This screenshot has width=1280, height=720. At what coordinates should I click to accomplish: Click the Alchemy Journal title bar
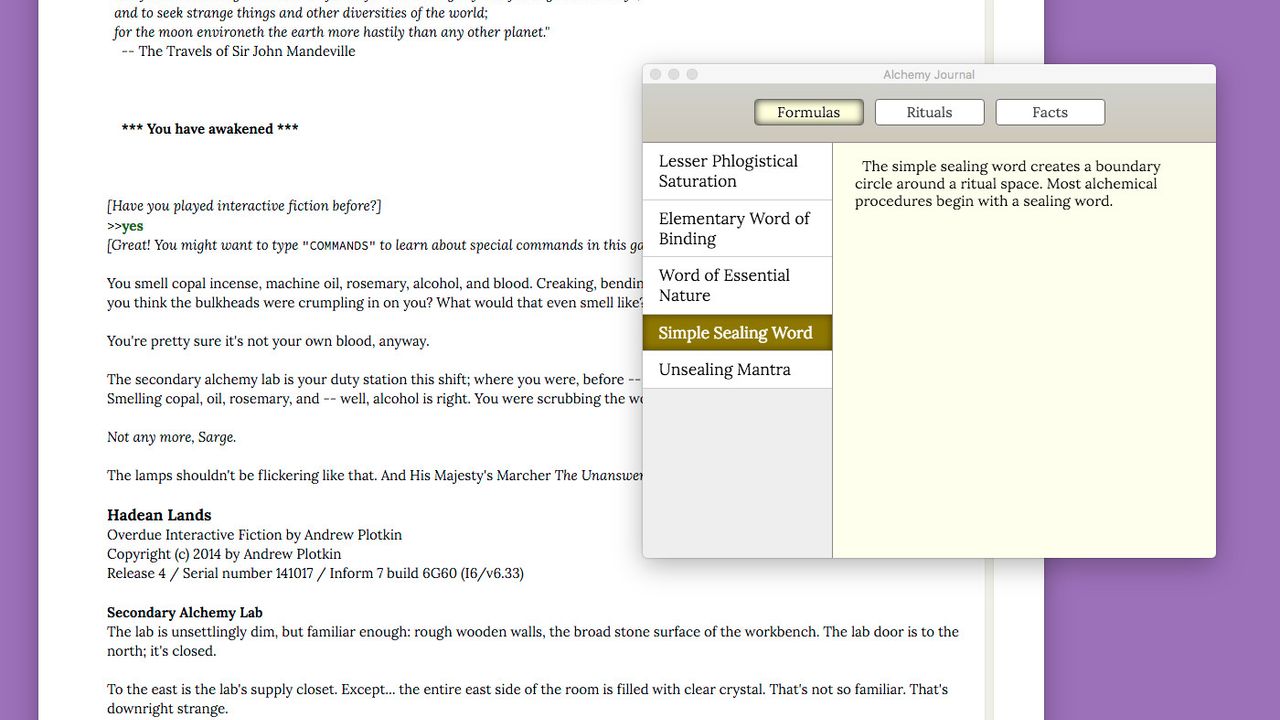pyautogui.click(x=928, y=74)
